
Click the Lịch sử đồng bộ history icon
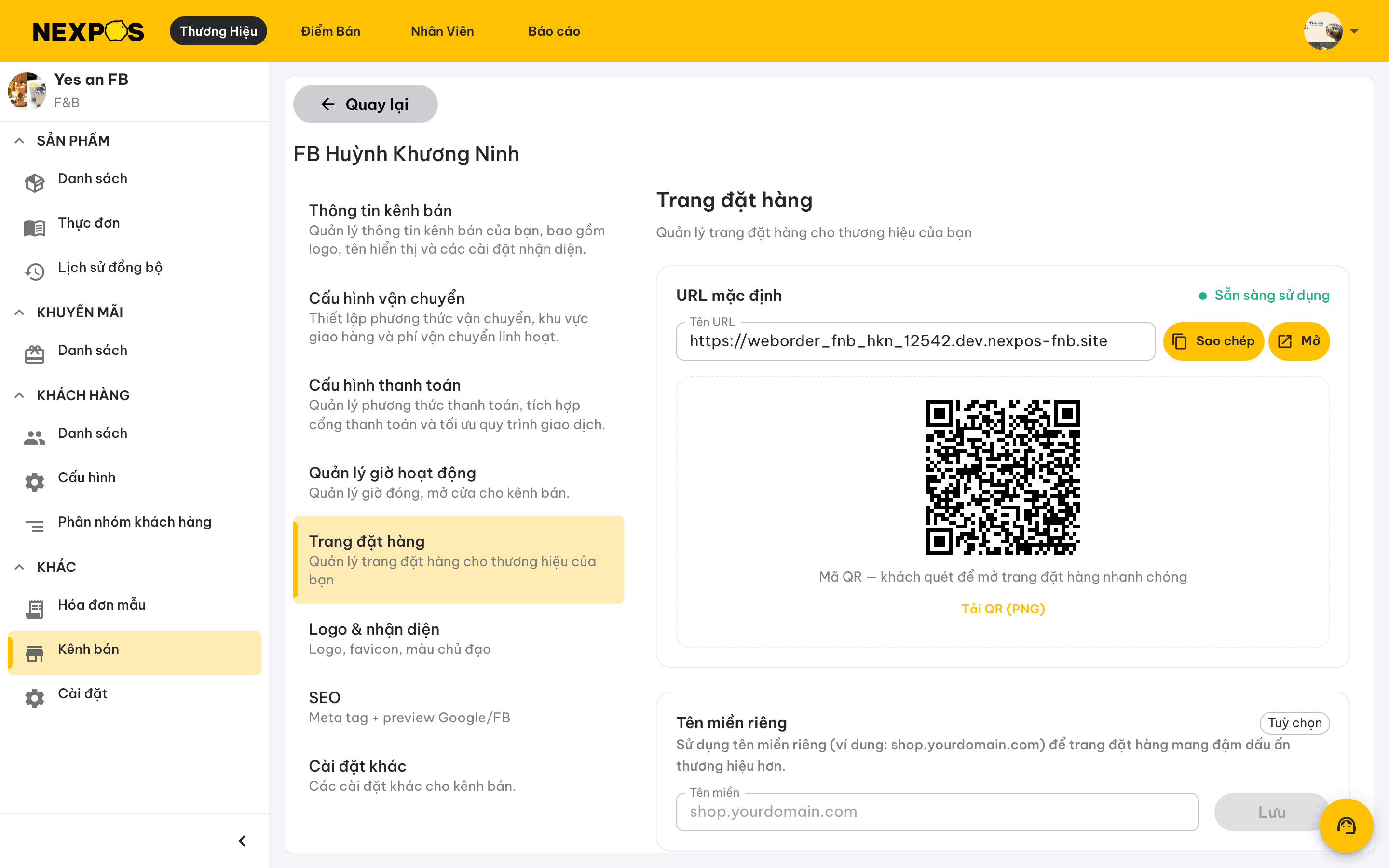(x=34, y=271)
